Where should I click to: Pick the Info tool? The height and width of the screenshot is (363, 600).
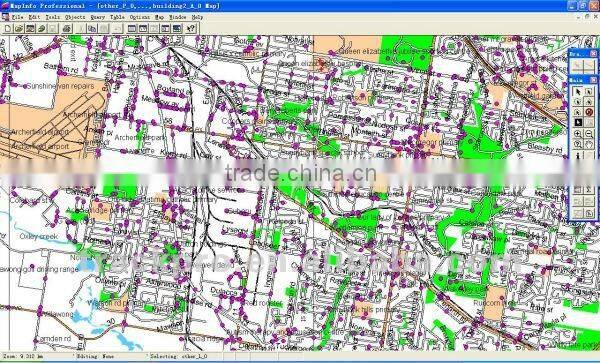point(578,155)
